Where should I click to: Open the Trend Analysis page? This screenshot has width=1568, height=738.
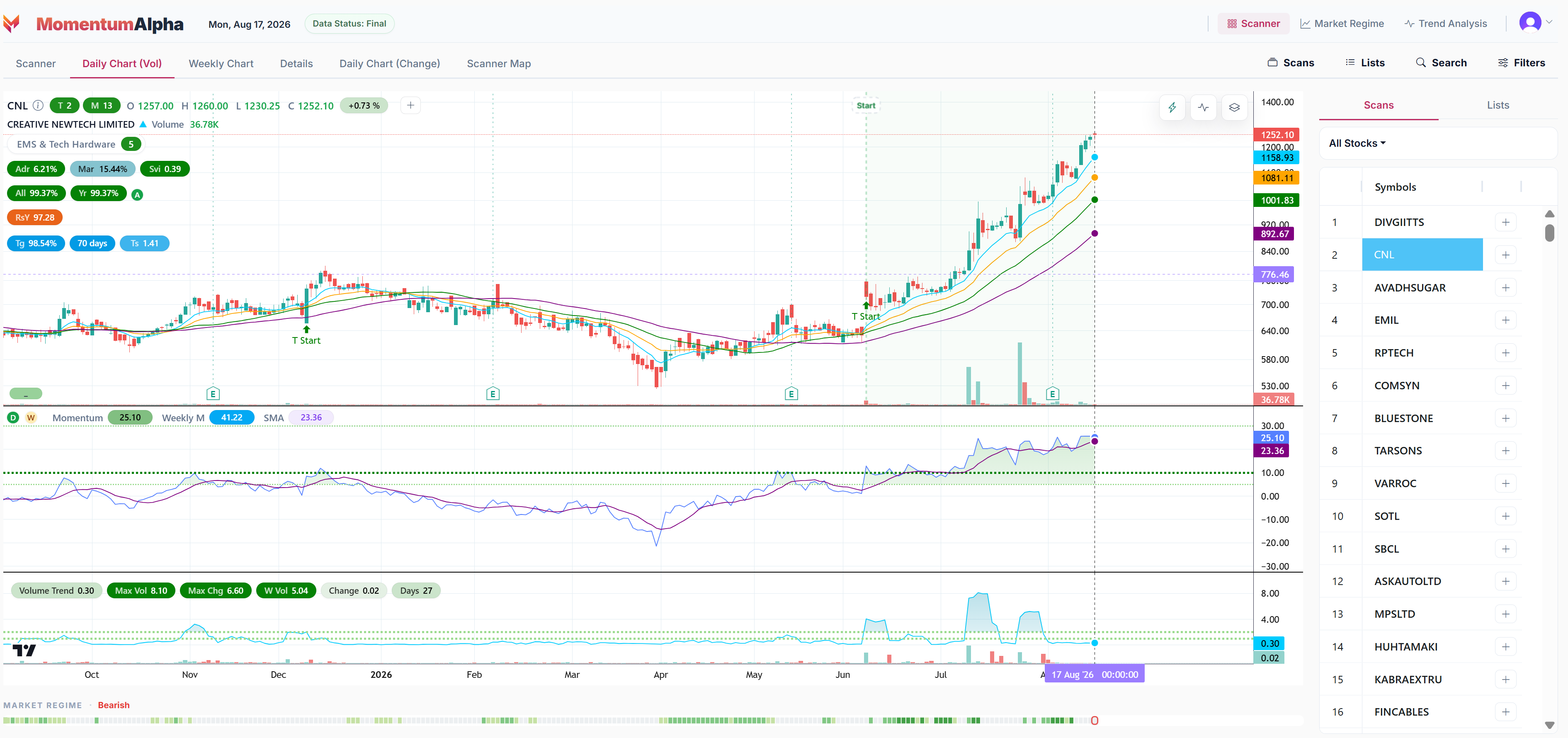coord(1446,24)
